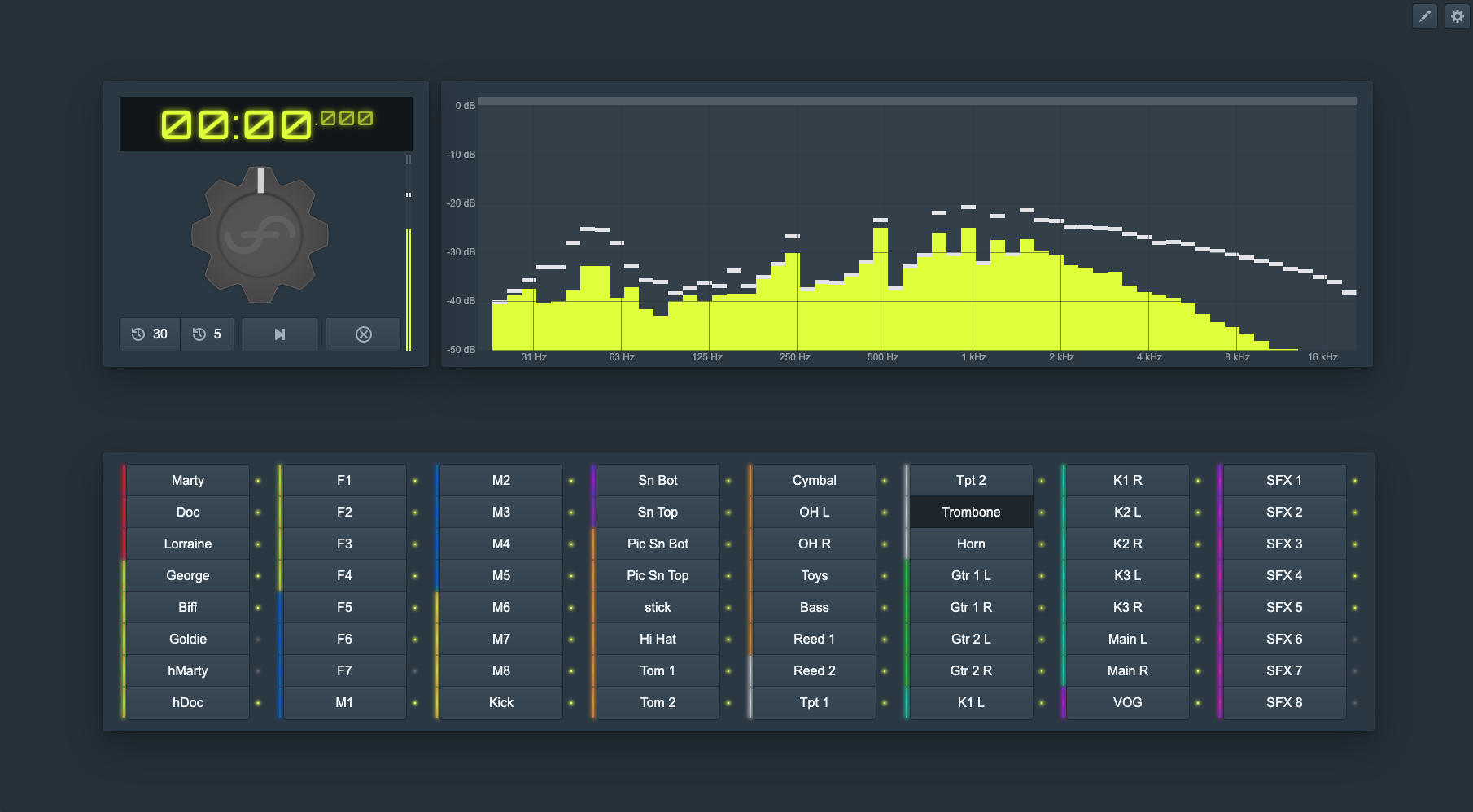Select the Marty channel
This screenshot has width=1473, height=812.
(188, 480)
